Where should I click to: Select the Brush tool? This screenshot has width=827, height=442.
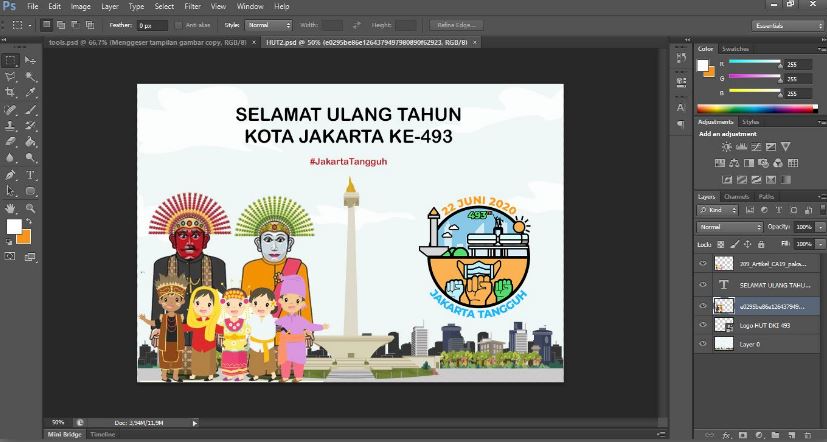pos(31,110)
